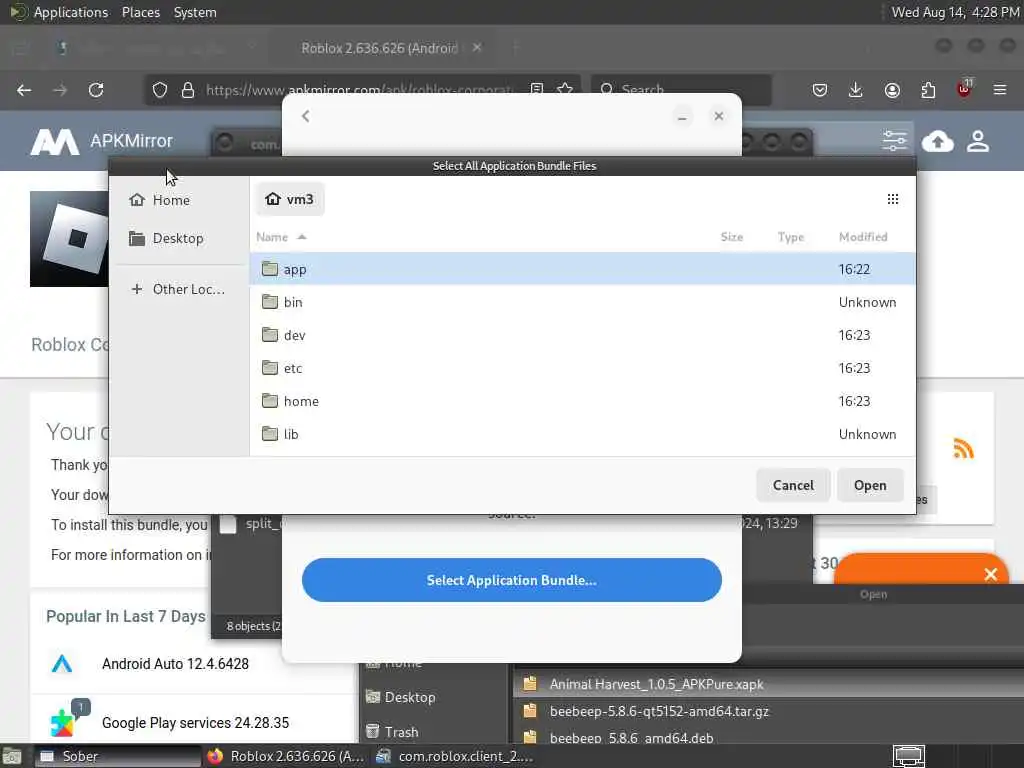The height and width of the screenshot is (768, 1024).
Task: Open Pocket save icon in Firefox
Action: [x=820, y=90]
